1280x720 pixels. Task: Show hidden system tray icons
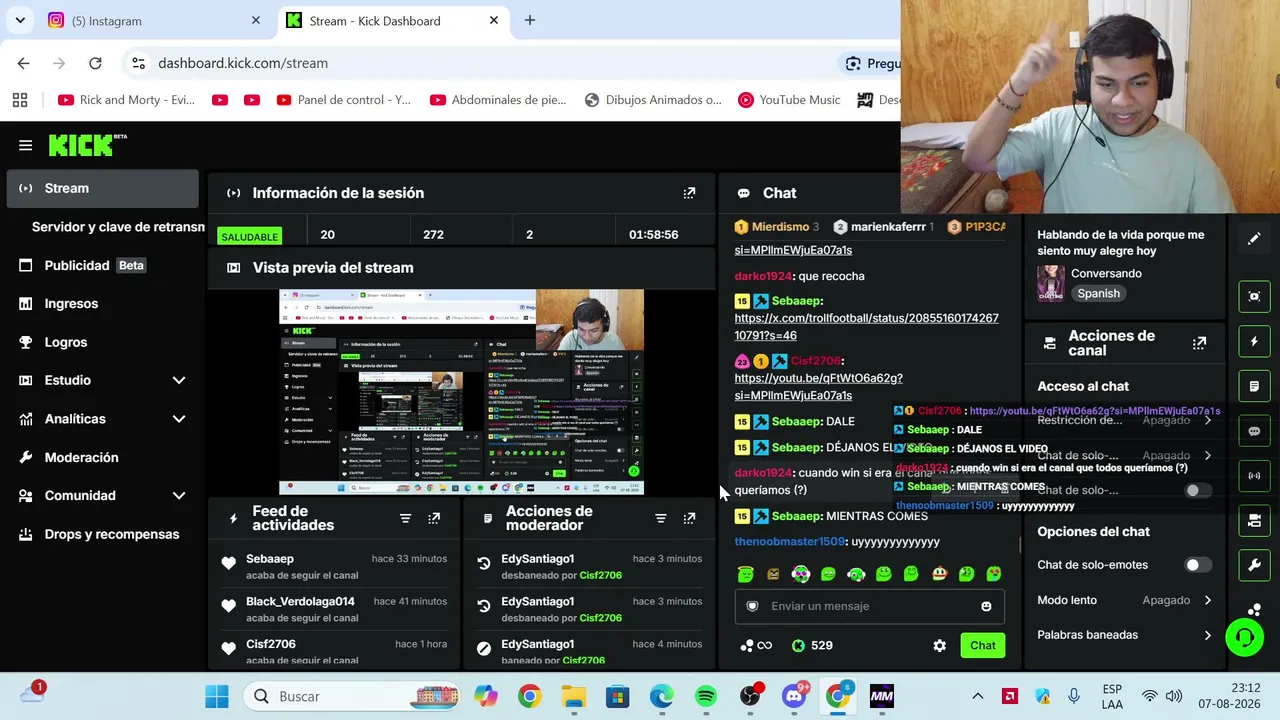[977, 696]
